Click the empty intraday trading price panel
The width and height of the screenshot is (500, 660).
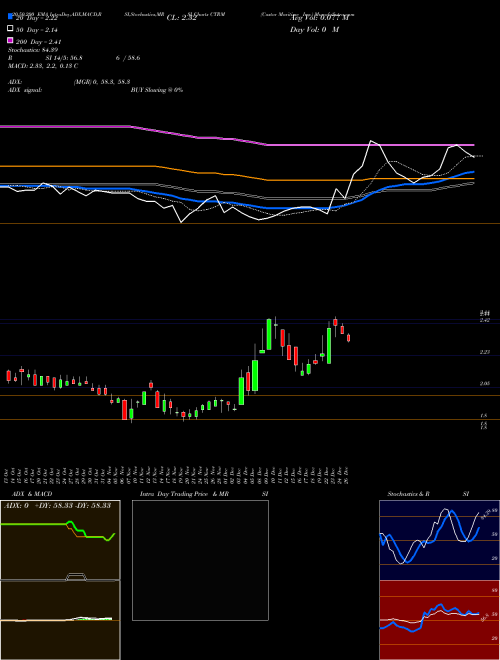(x=200, y=560)
